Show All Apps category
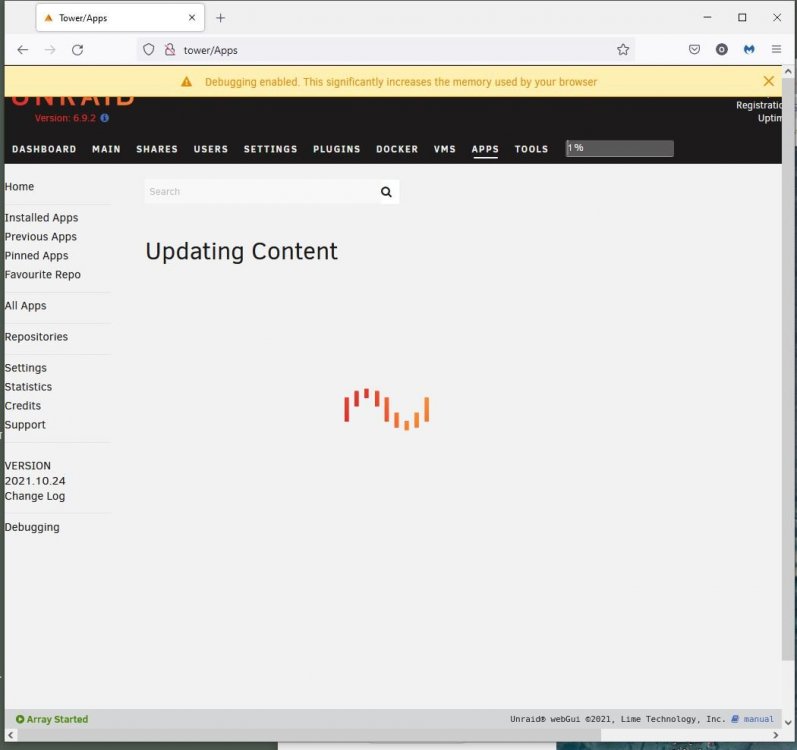The width and height of the screenshot is (797, 750). click(25, 305)
